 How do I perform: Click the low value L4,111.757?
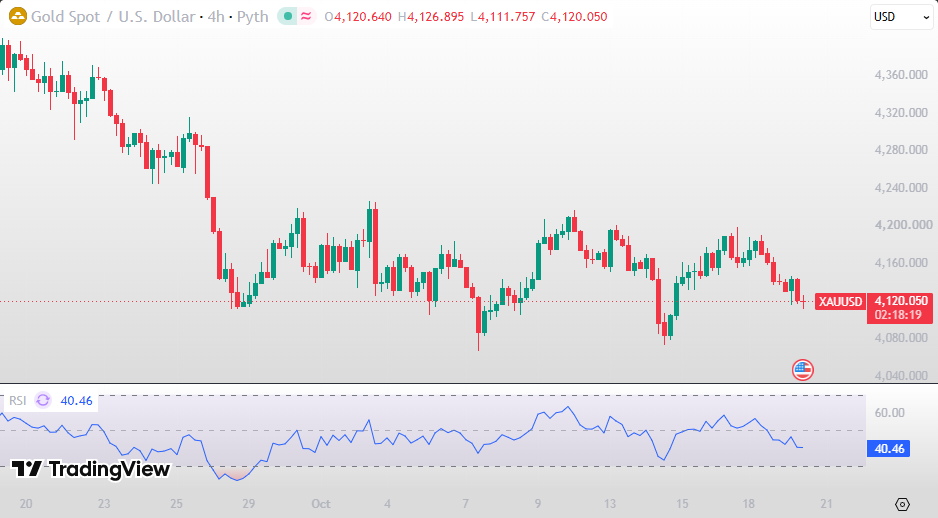[502, 17]
